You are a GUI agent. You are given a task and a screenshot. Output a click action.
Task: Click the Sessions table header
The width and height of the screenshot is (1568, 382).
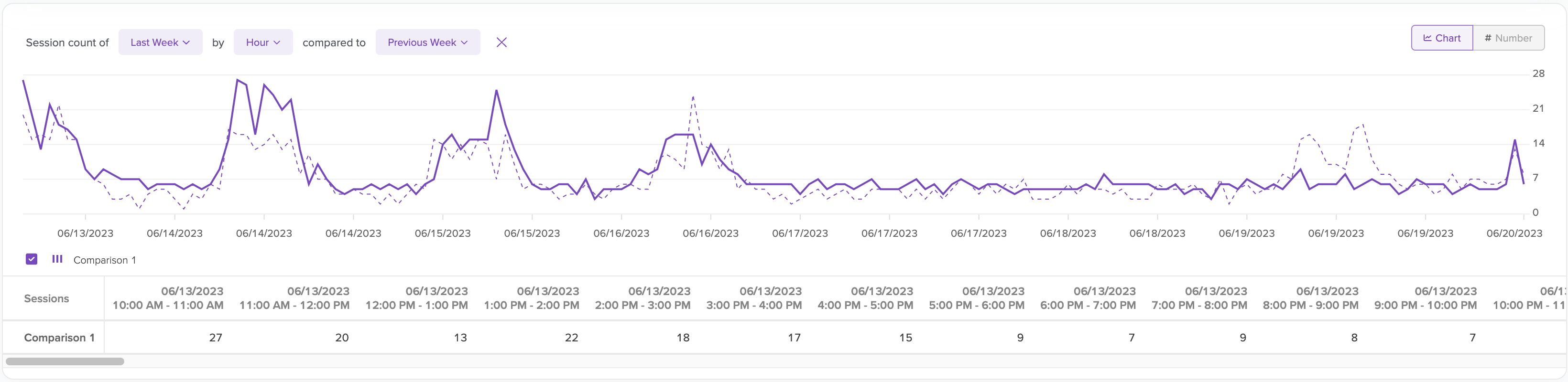46,298
